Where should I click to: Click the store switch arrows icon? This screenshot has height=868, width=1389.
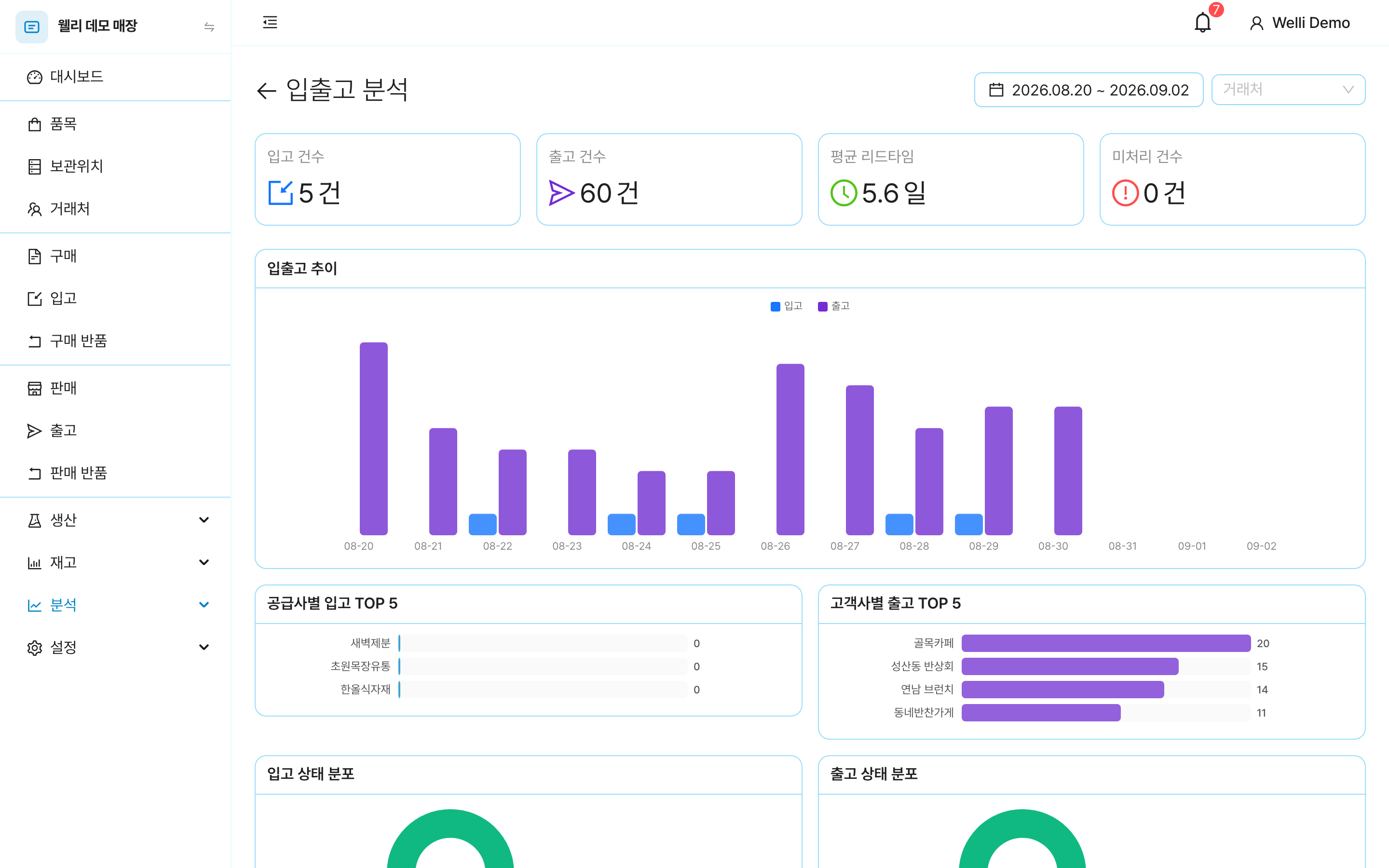(x=209, y=27)
